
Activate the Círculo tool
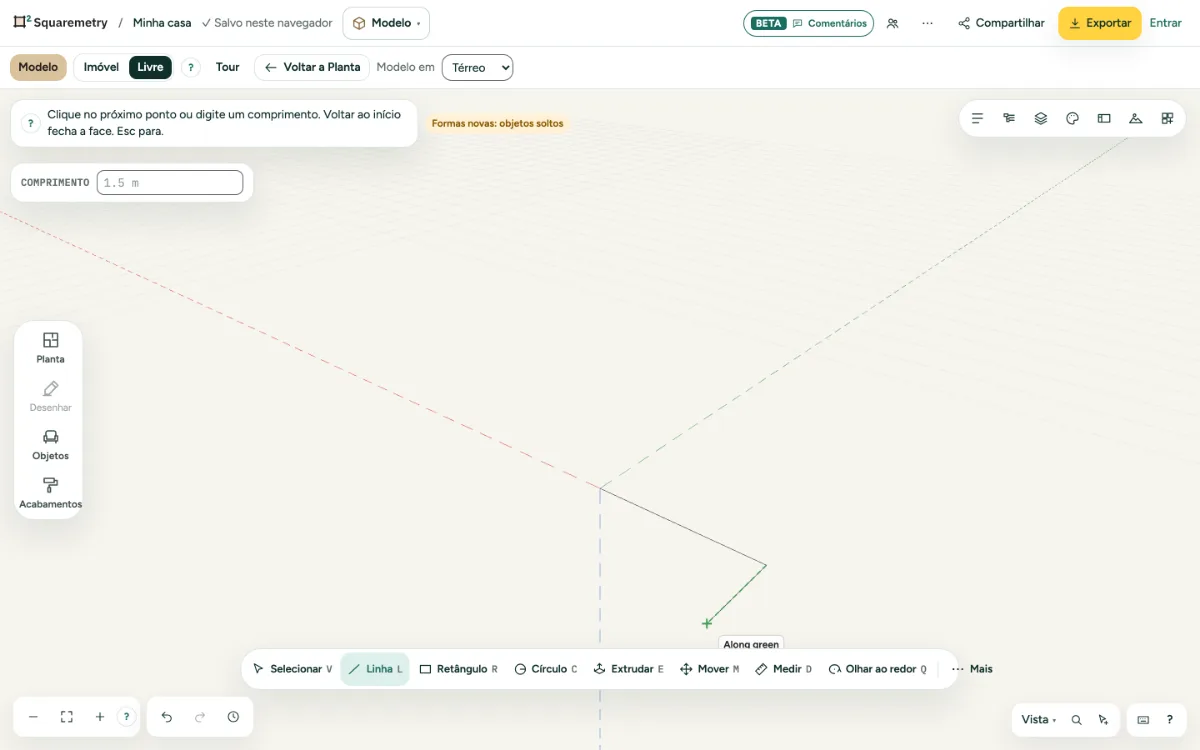pos(545,669)
